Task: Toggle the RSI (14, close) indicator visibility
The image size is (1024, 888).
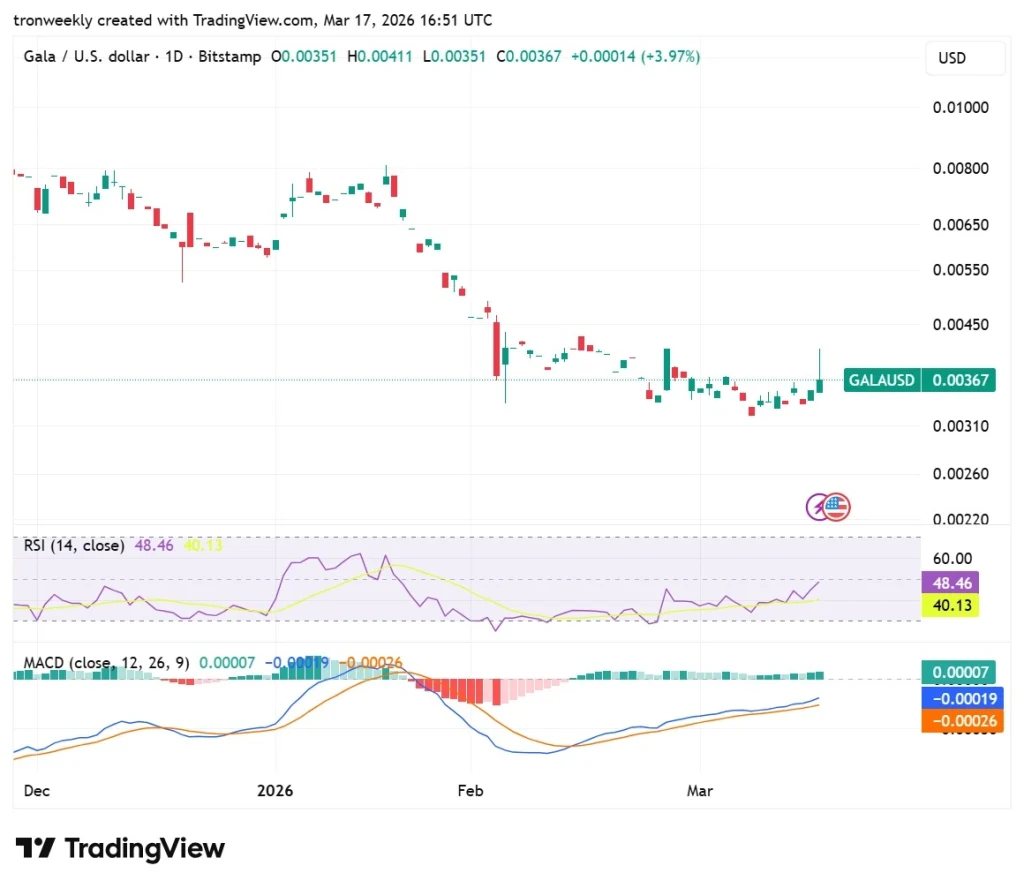Action: pyautogui.click(x=72, y=546)
